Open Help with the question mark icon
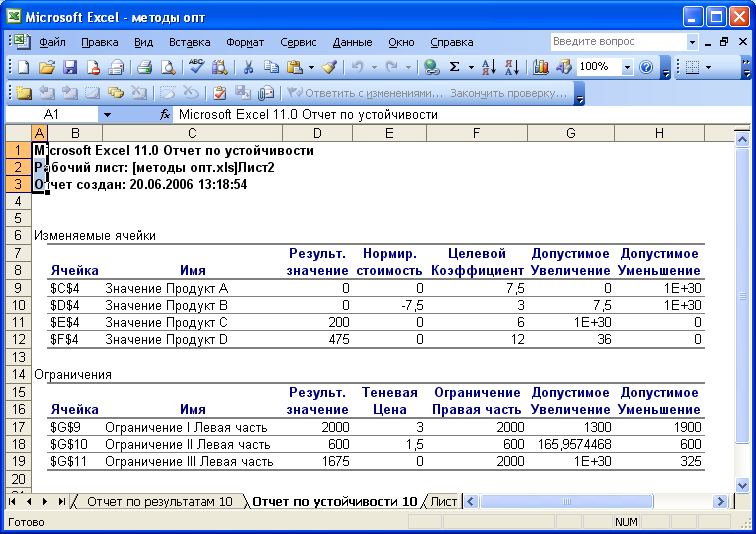 (646, 67)
